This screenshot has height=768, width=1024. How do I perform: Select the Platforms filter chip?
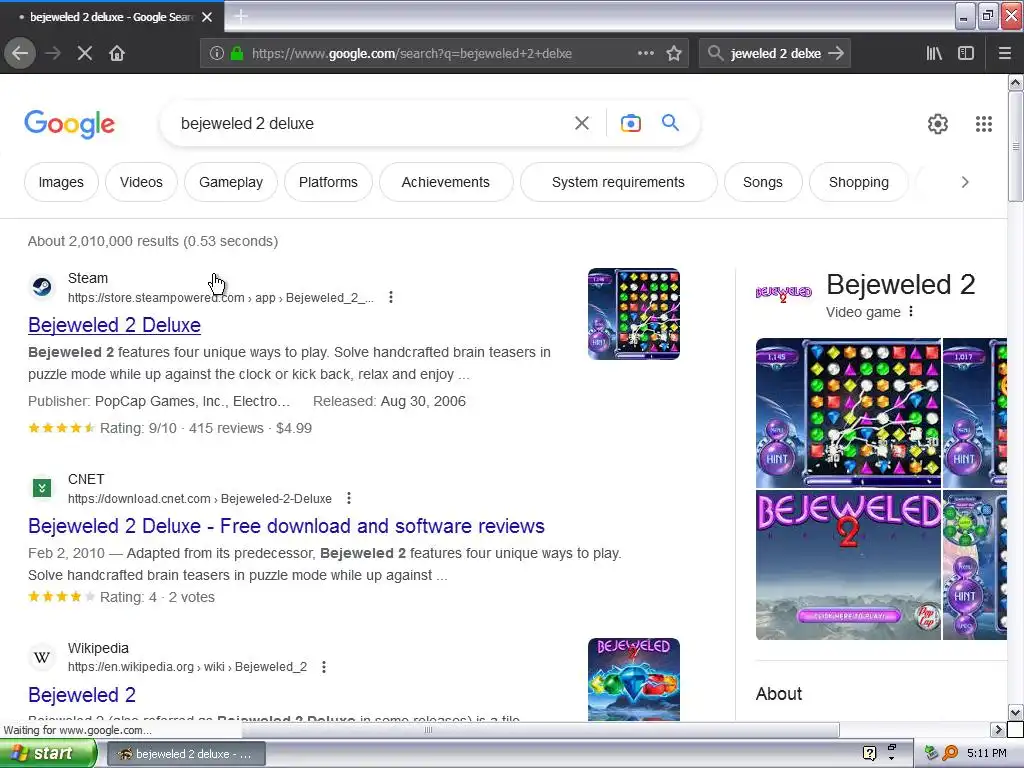click(328, 182)
